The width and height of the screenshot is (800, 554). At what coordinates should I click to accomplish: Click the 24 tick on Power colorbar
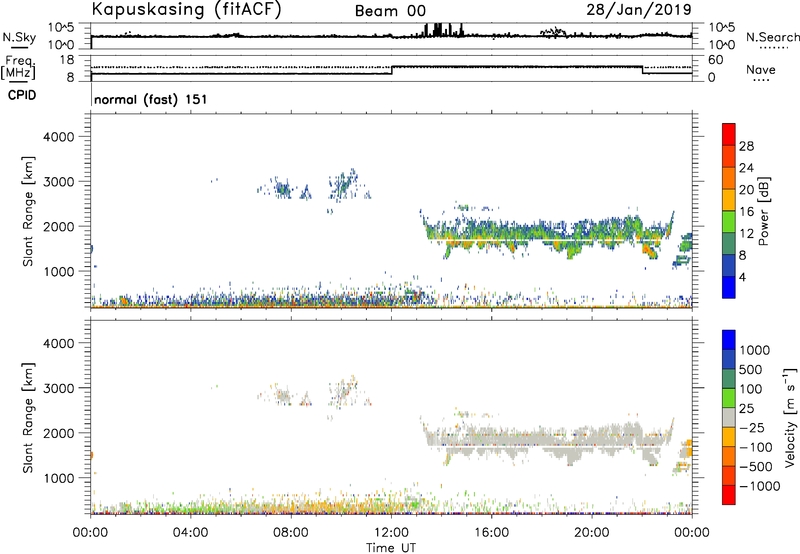click(x=746, y=168)
